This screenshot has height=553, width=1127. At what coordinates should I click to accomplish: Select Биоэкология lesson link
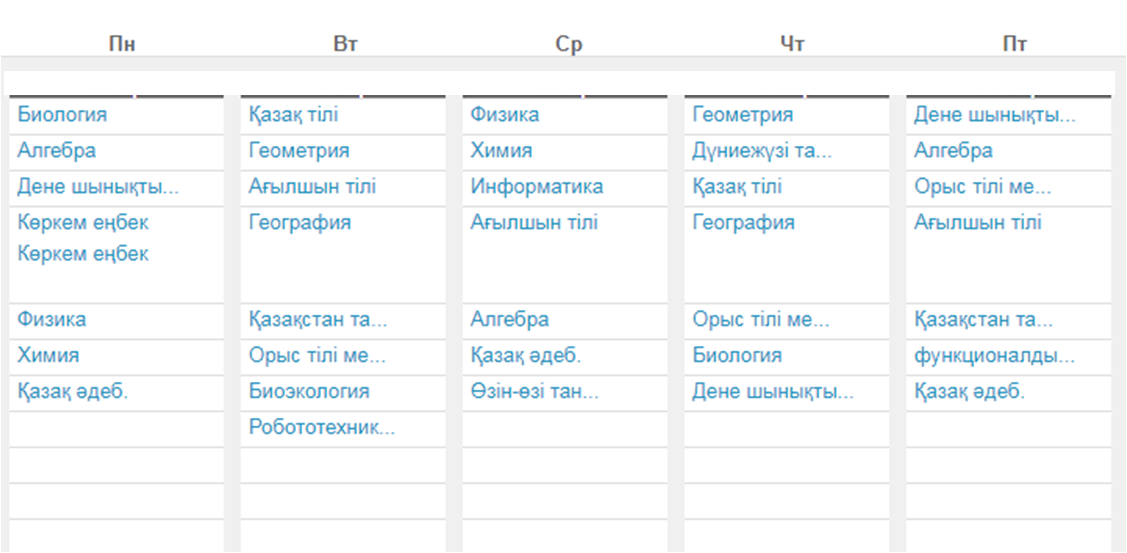[x=309, y=392]
